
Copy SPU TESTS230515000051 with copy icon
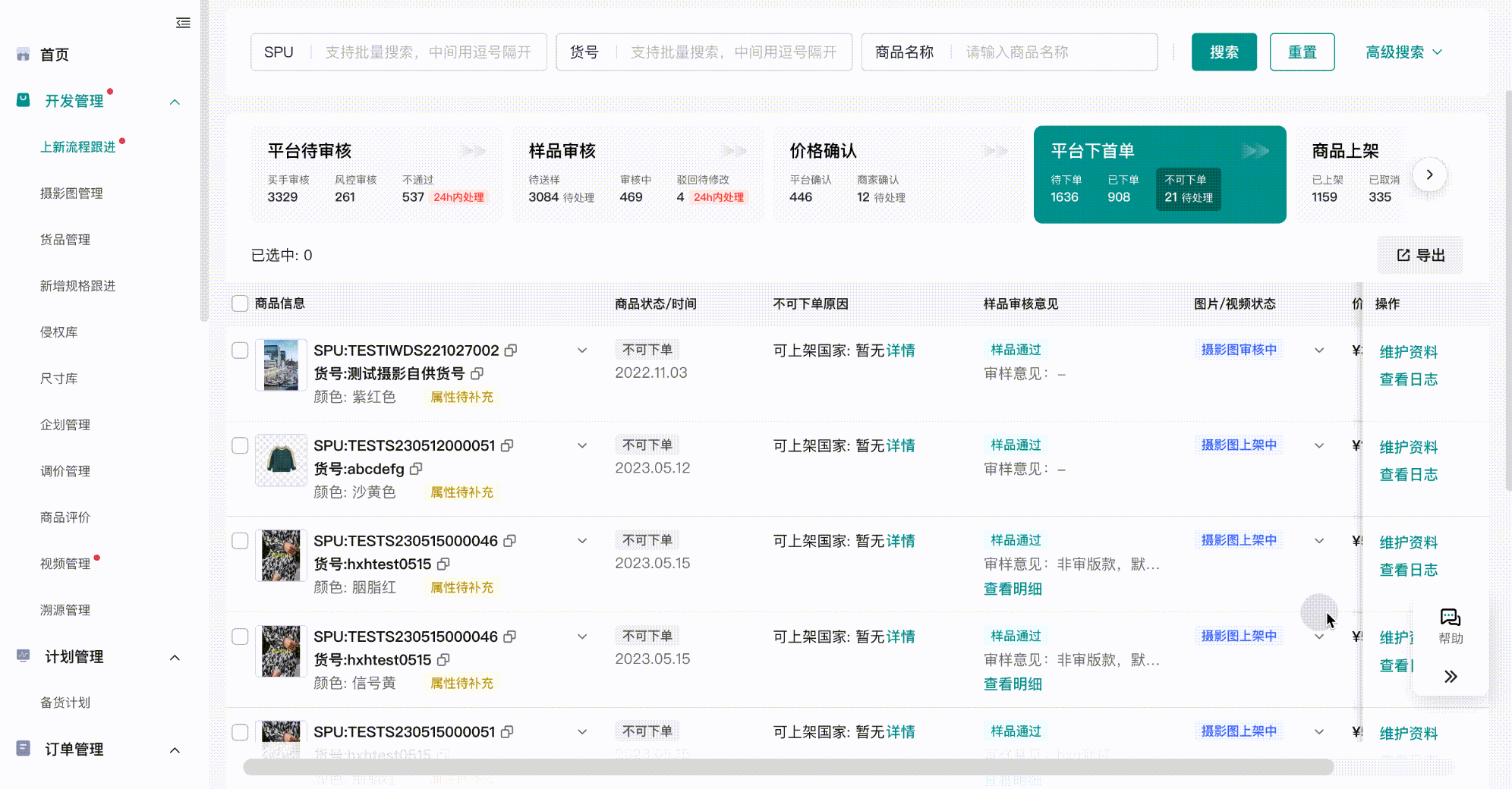click(x=507, y=732)
